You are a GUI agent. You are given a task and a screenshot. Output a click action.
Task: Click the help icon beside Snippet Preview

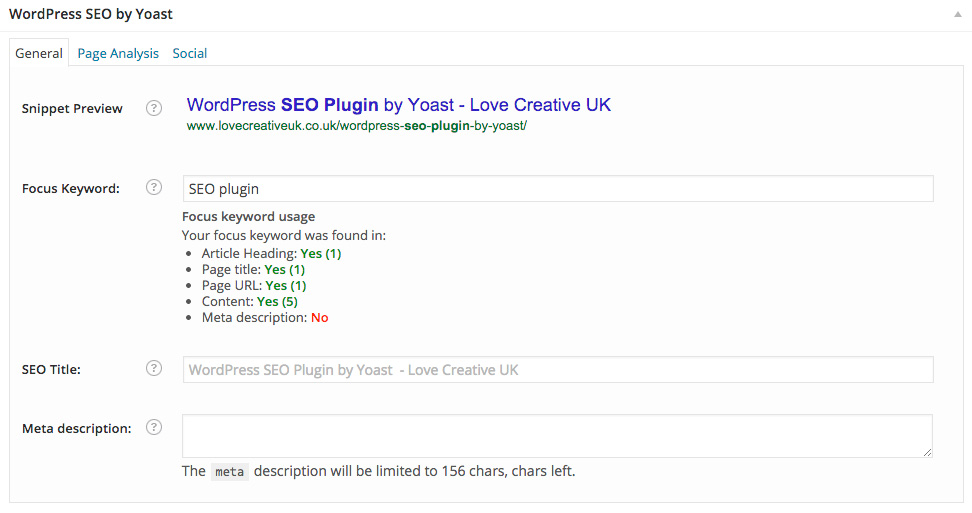point(154,108)
